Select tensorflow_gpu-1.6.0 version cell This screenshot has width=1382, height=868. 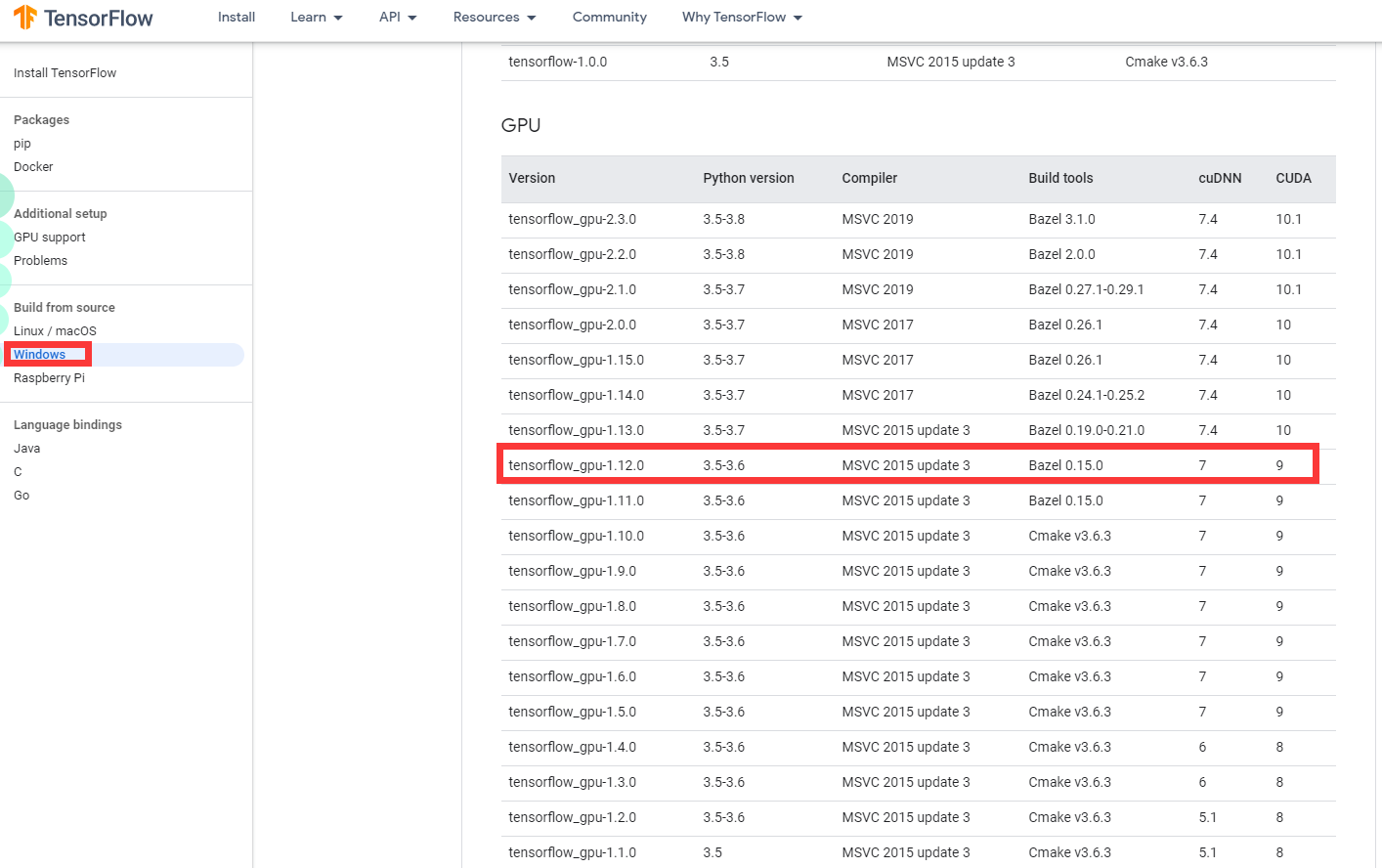pos(573,676)
